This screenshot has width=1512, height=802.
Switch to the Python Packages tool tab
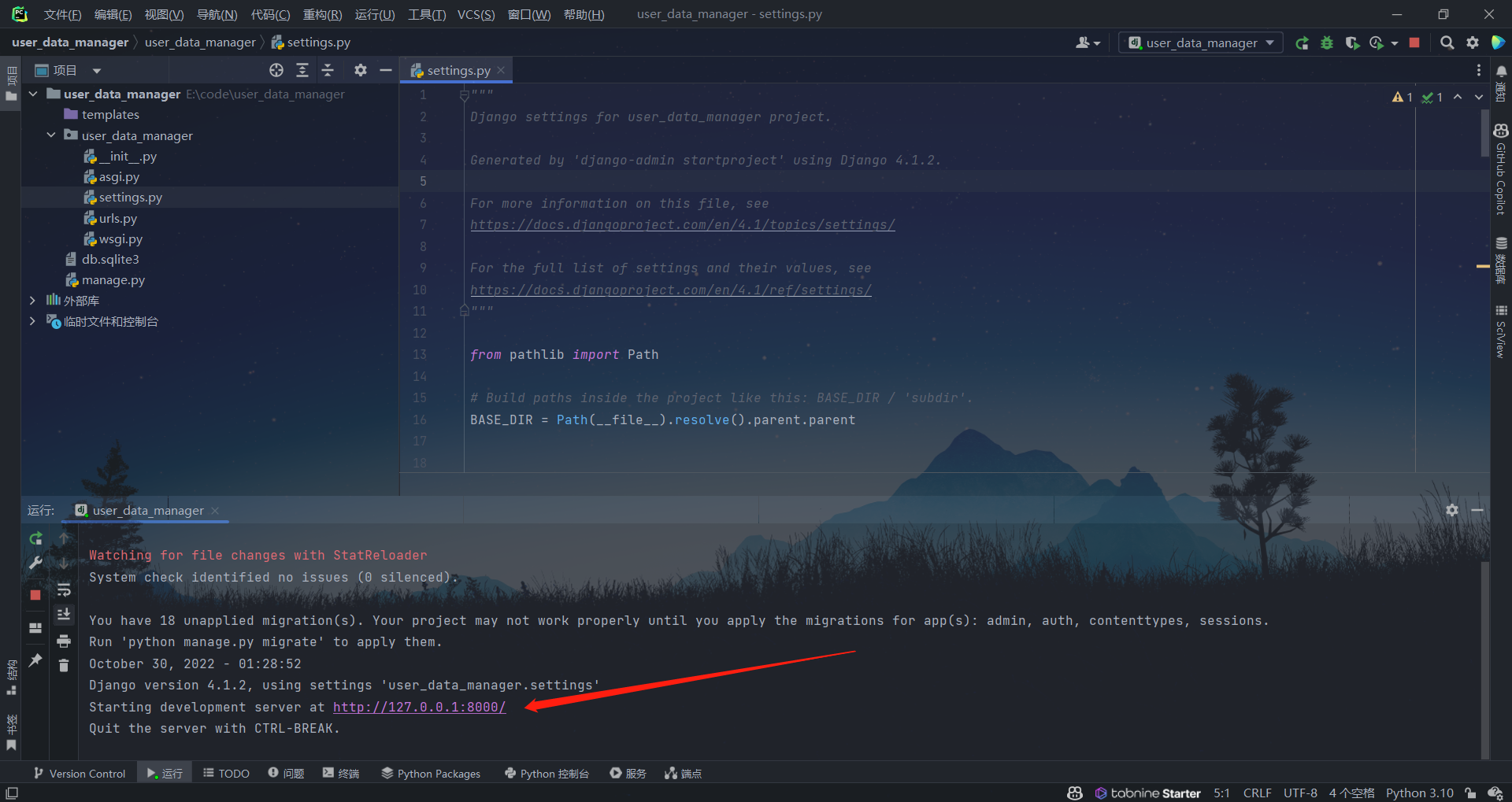431,774
